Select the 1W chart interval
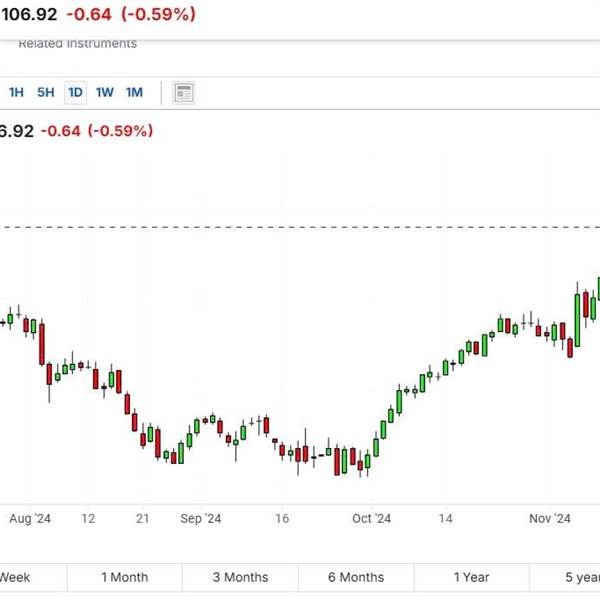The height and width of the screenshot is (600, 600). [x=104, y=92]
